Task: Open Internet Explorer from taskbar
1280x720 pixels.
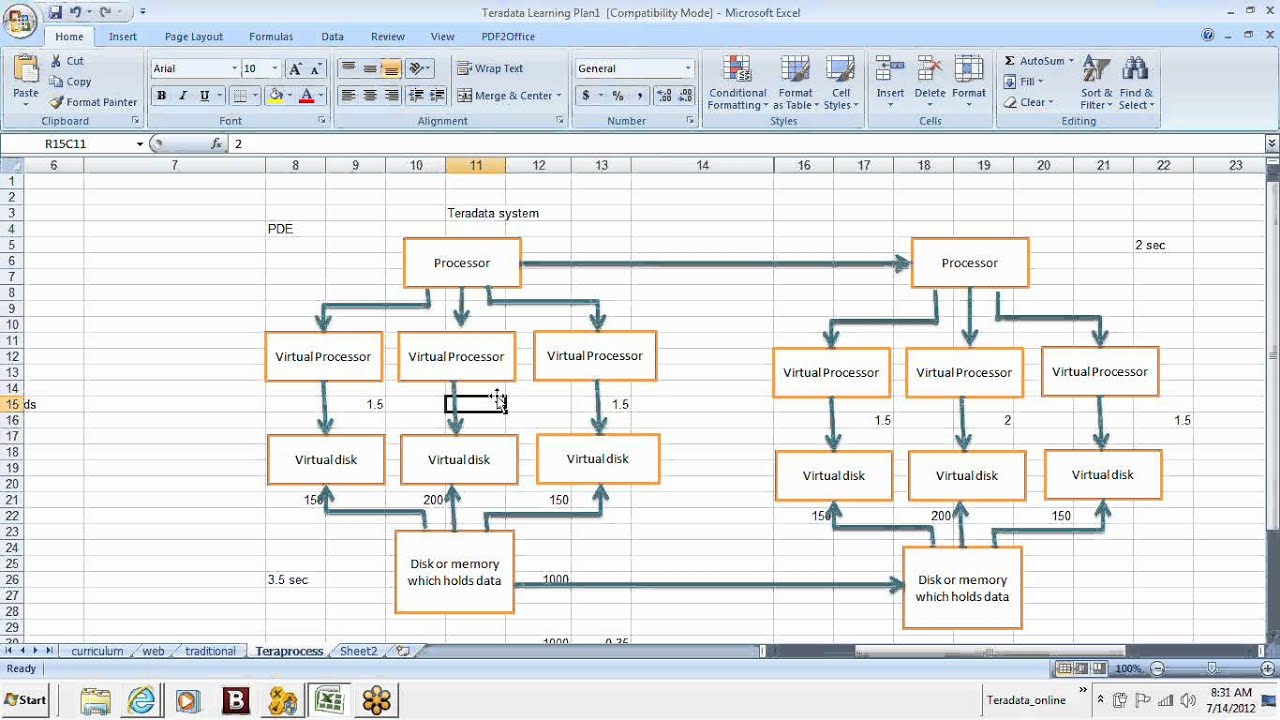Action: point(141,701)
